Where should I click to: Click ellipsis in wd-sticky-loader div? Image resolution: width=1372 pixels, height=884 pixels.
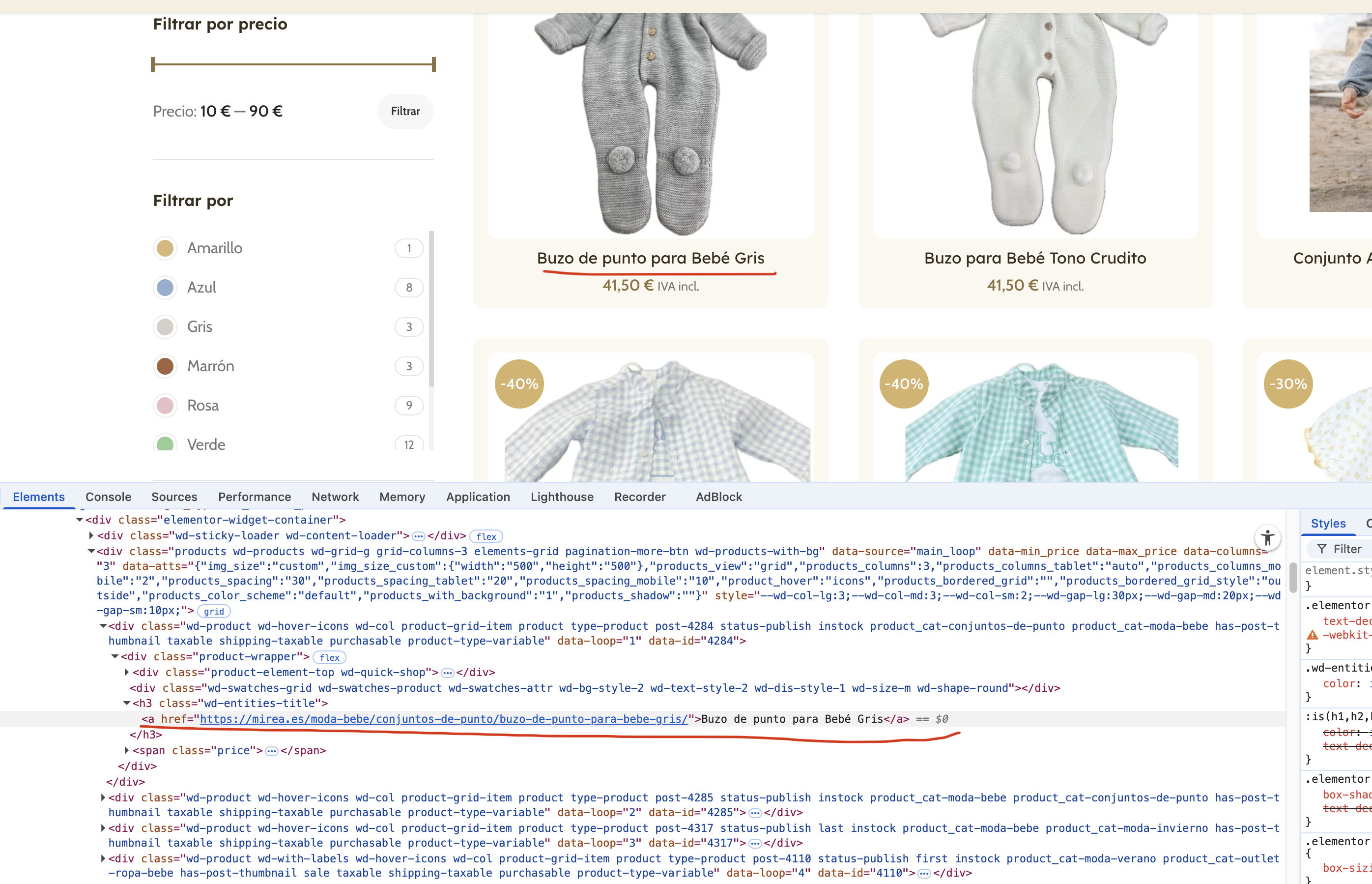tap(419, 536)
